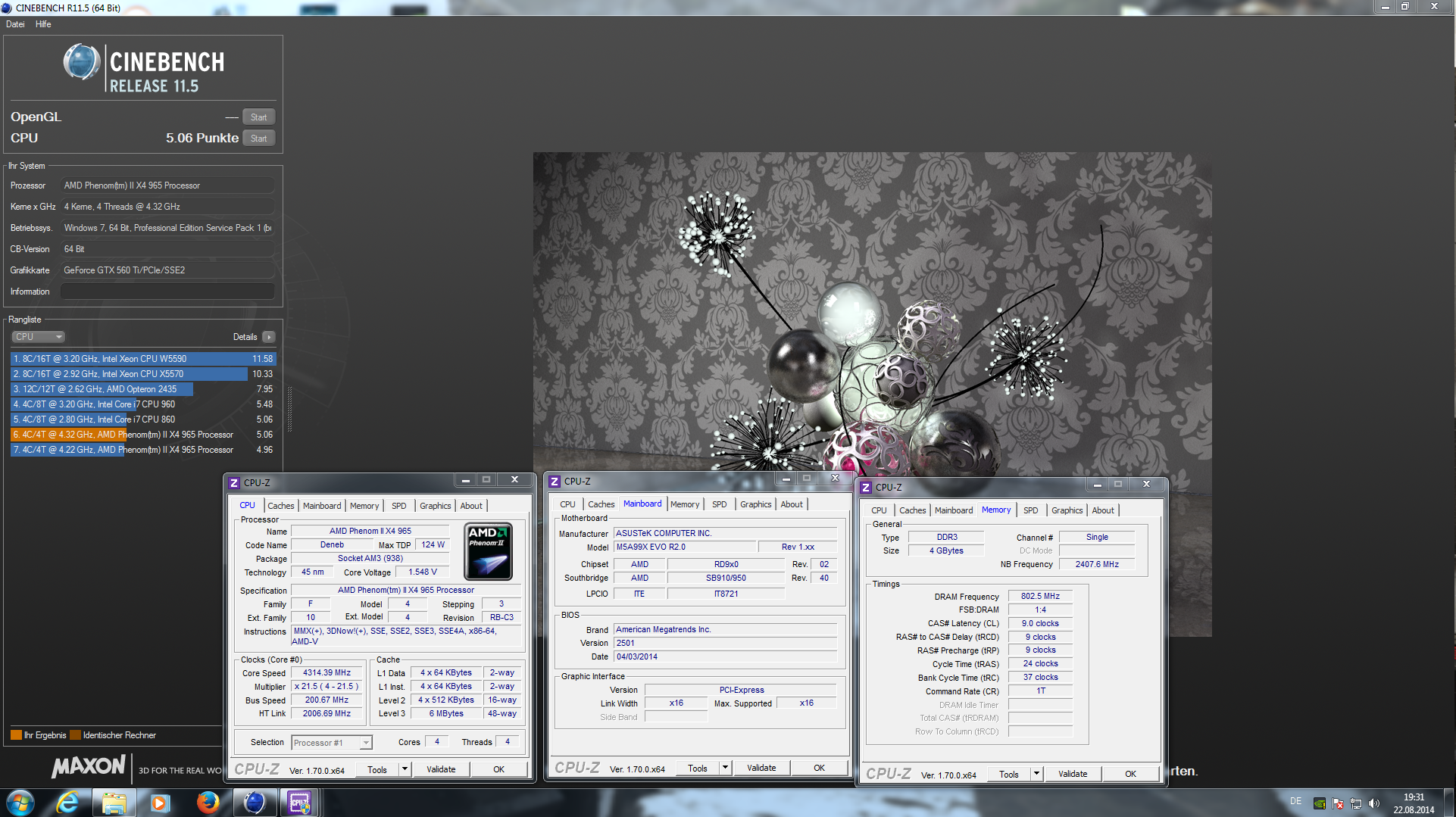Switch to Memory tab in the CPU tab window
This screenshot has height=817, width=1456.
click(364, 506)
